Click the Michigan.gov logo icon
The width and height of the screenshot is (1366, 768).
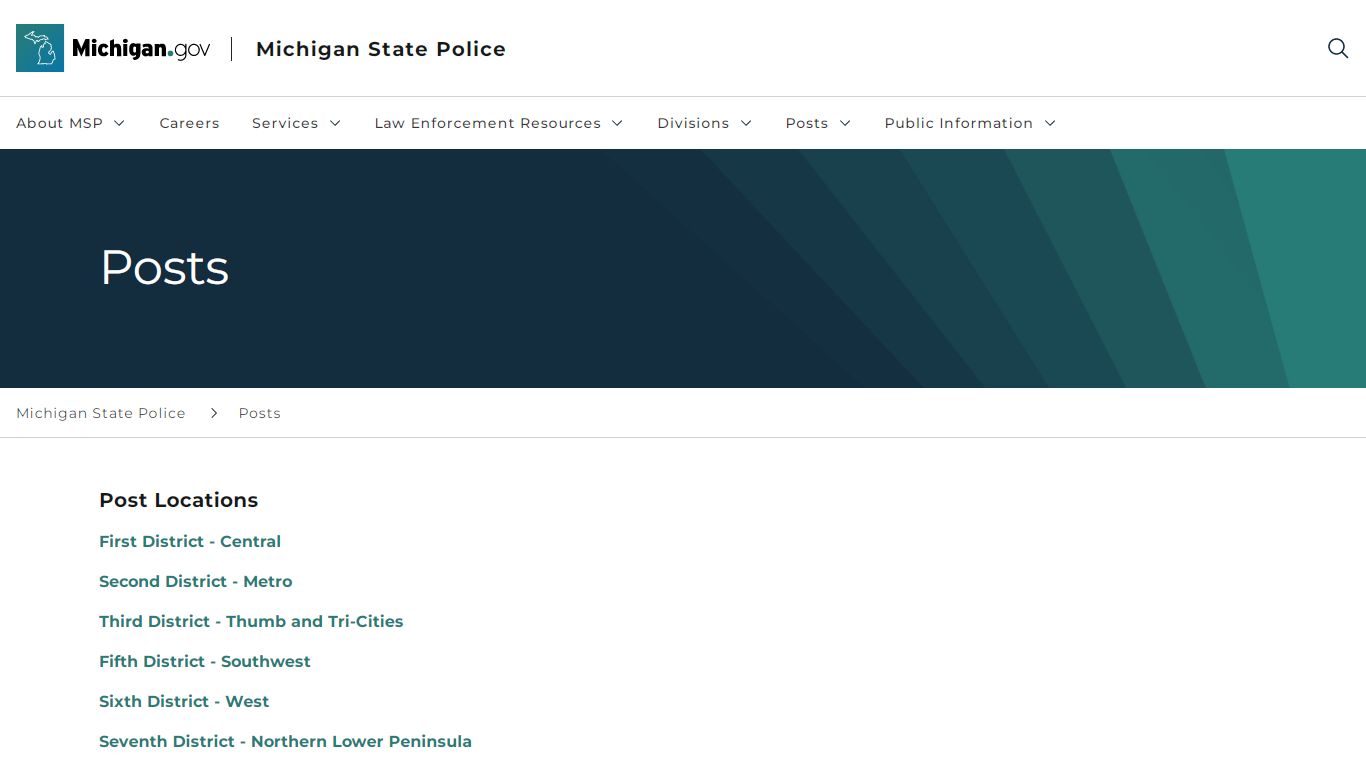click(40, 48)
